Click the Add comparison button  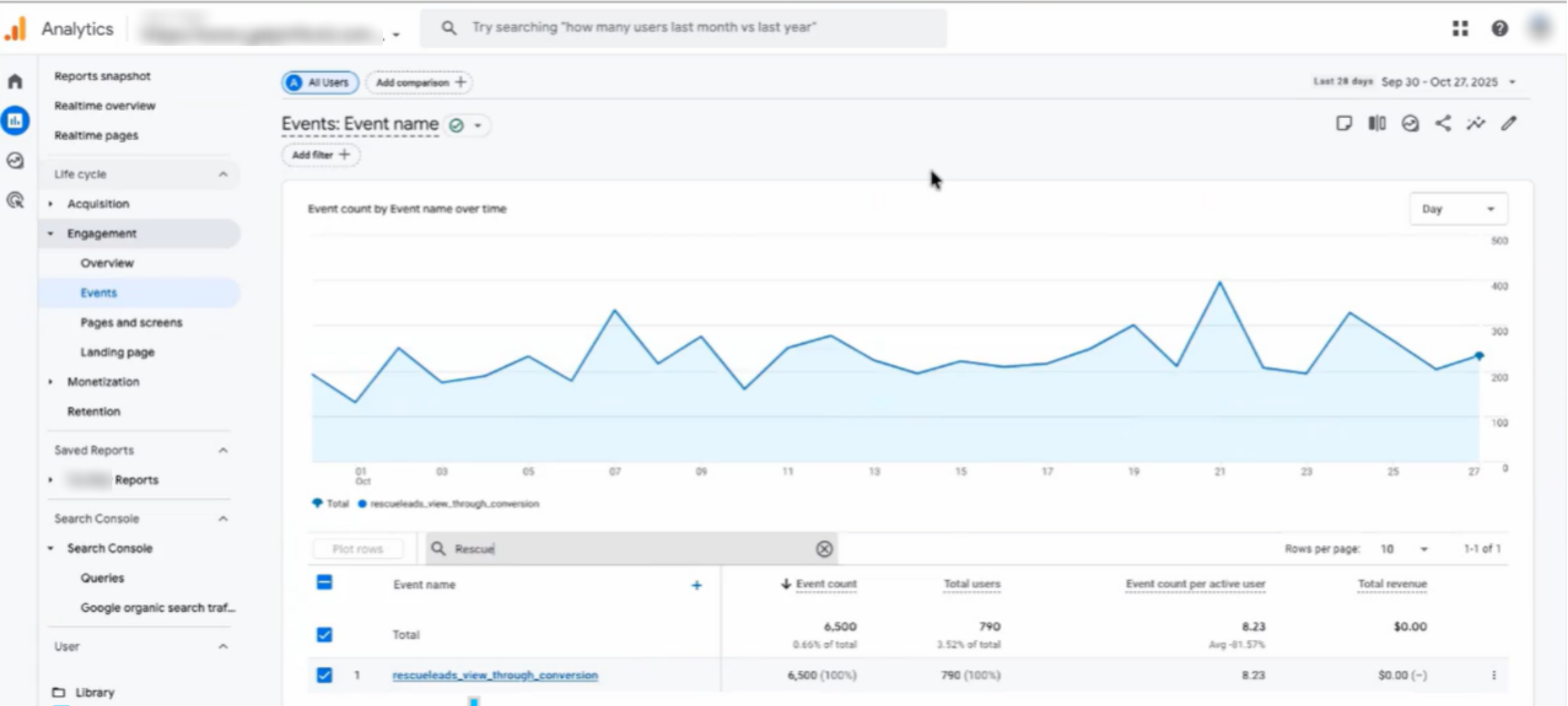419,82
